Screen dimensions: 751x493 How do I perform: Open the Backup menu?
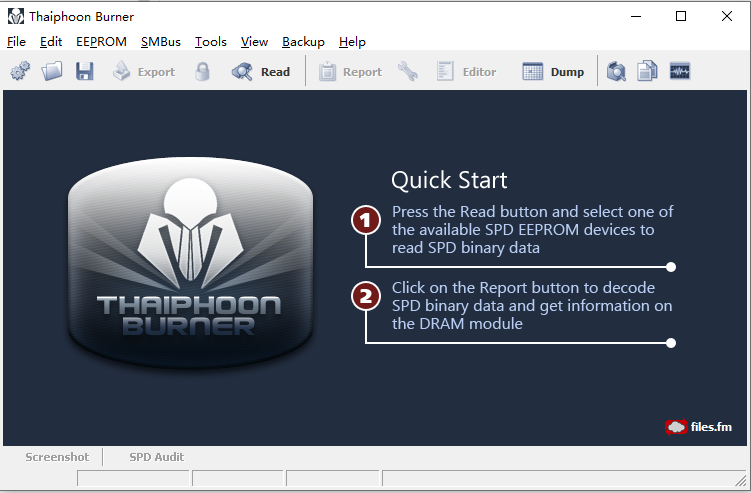pos(303,42)
